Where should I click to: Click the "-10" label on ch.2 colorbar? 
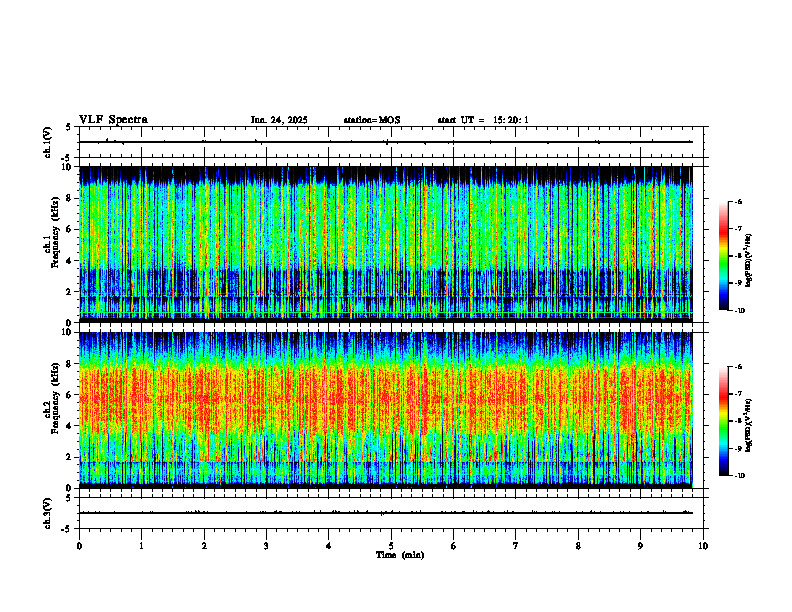pos(739,476)
